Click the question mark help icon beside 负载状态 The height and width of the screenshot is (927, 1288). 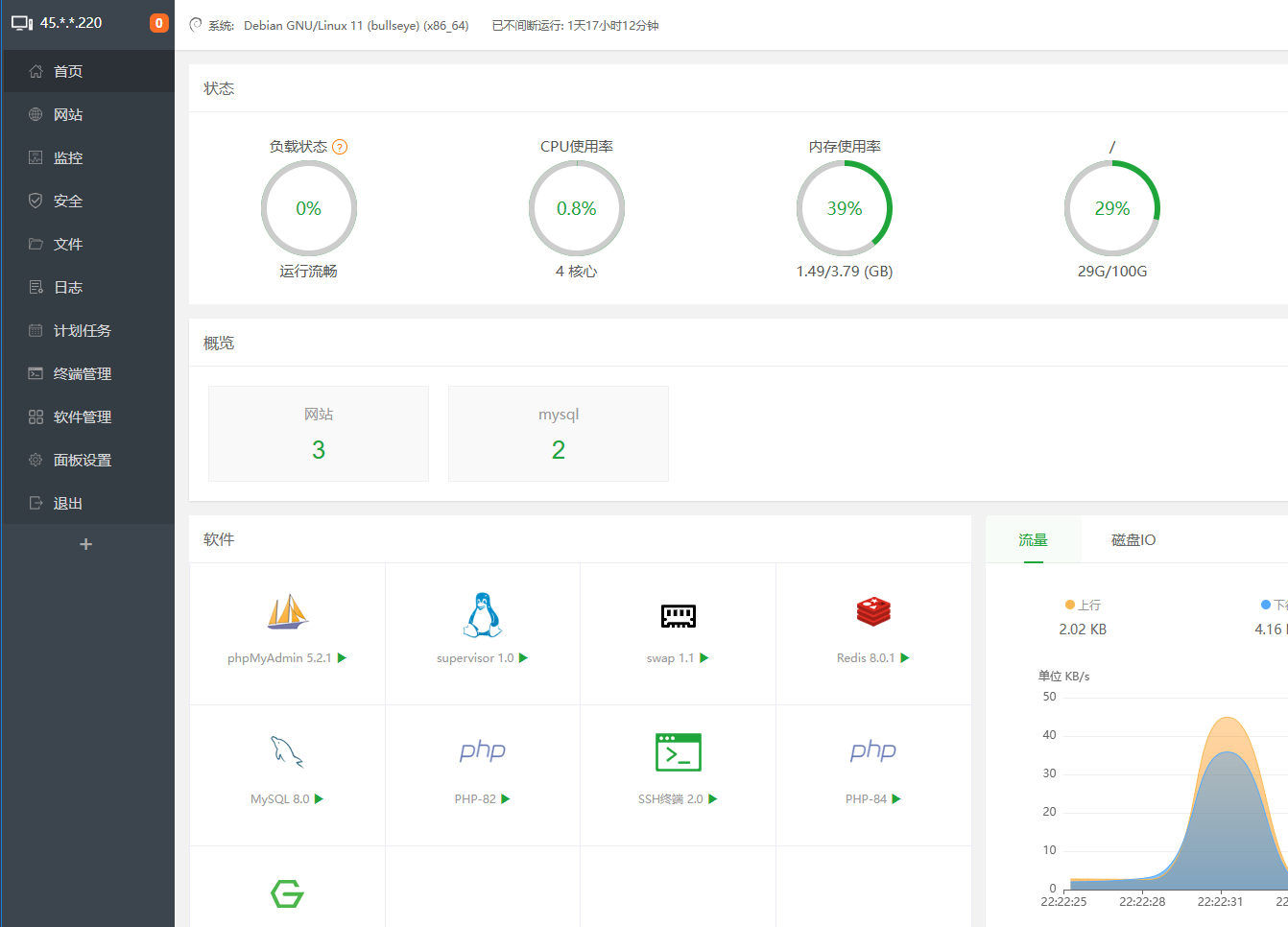click(x=340, y=147)
